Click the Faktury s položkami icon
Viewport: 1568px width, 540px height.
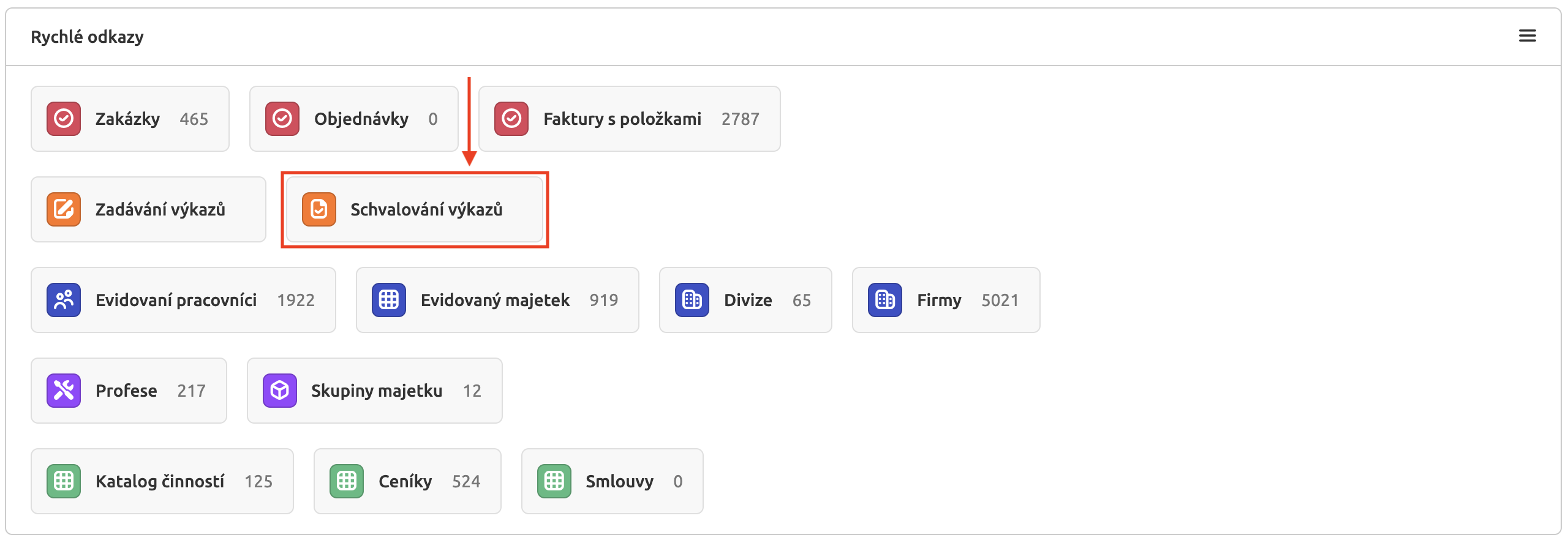point(511,118)
